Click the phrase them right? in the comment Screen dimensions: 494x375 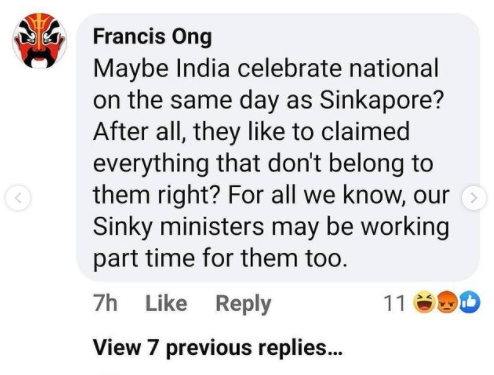[x=156, y=196]
